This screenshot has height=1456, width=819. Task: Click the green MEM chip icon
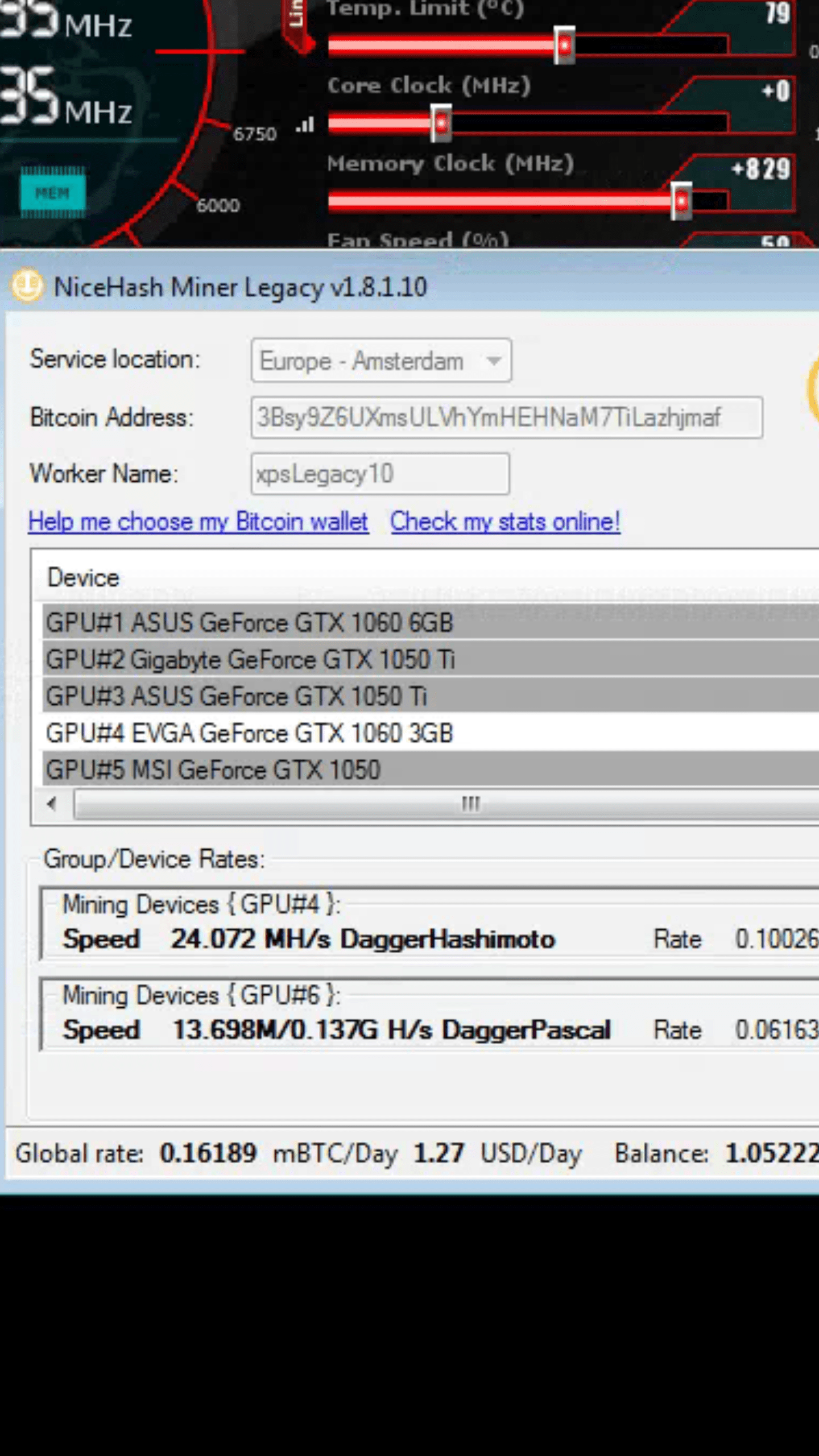53,193
